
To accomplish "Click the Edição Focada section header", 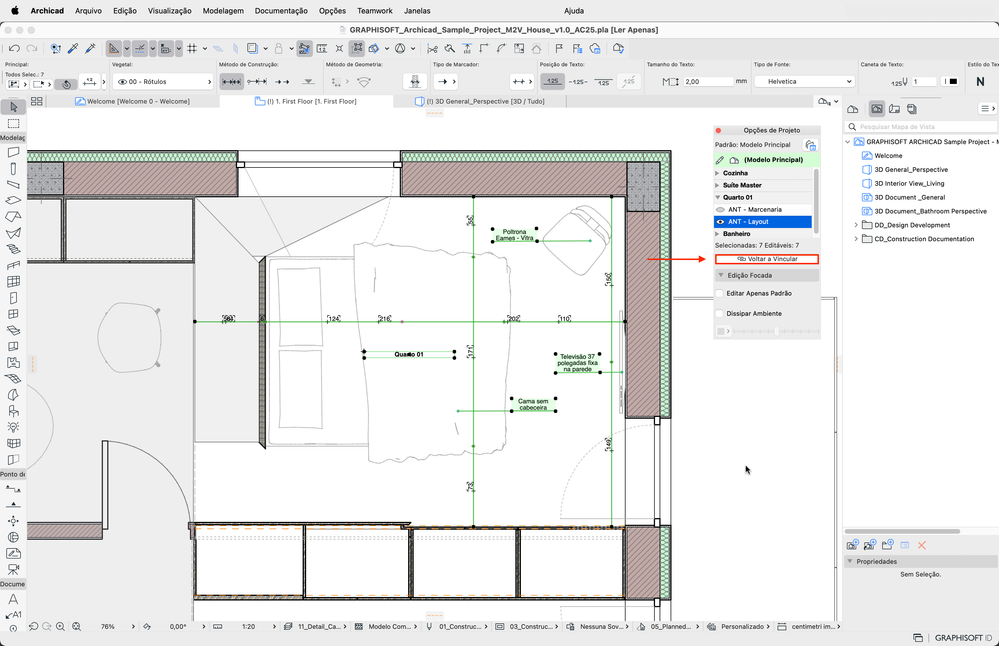I will click(766, 276).
